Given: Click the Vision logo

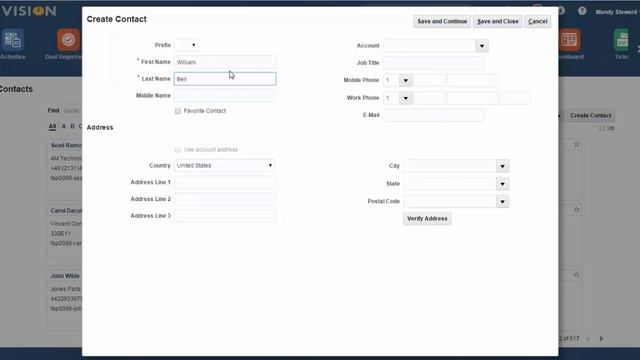Looking at the screenshot, I should 29,11.
